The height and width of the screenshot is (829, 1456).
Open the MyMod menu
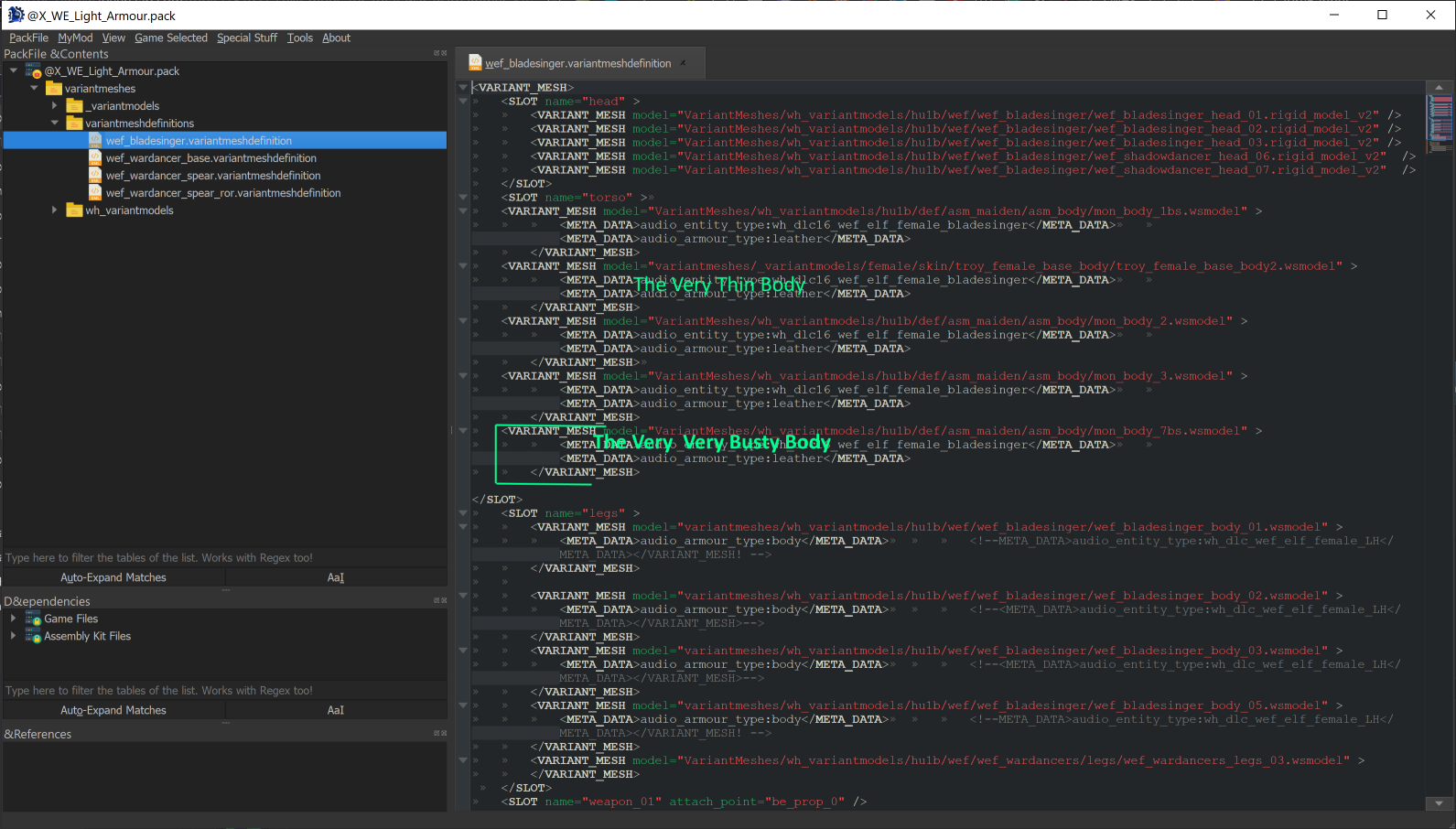(75, 38)
